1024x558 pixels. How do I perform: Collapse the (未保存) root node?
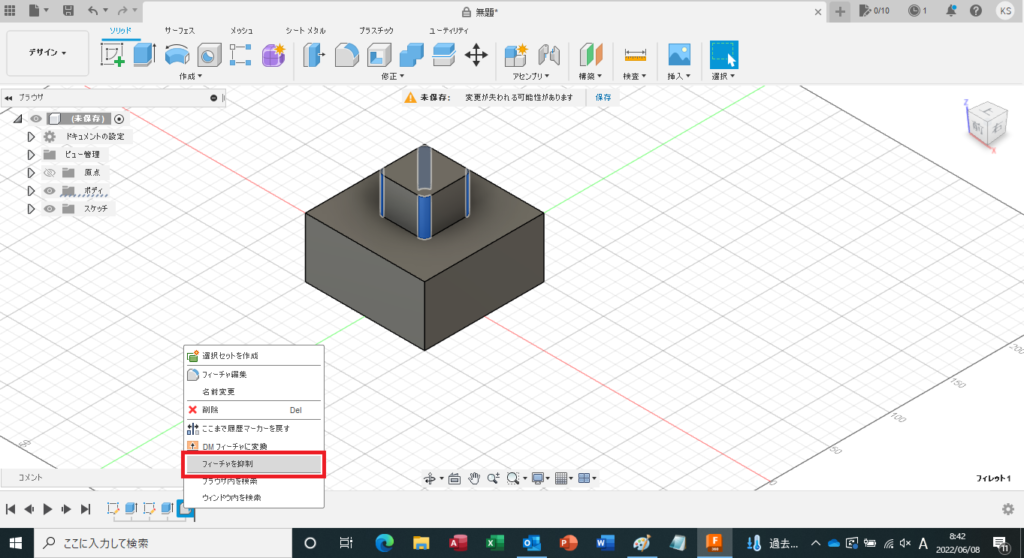tap(18, 119)
